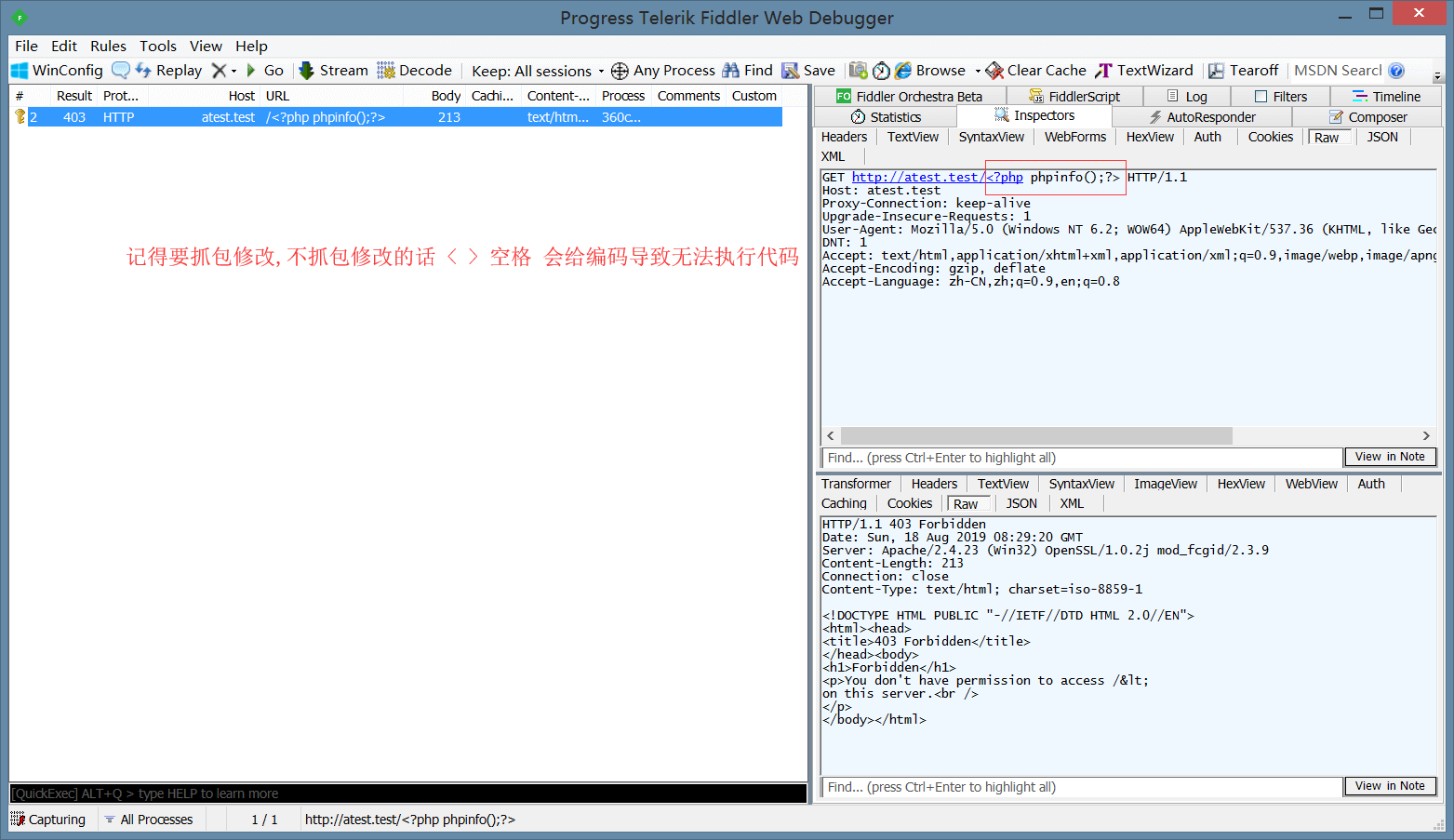This screenshot has height=840, width=1454.
Task: Toggle the Decode option in toolbar
Action: pos(414,71)
